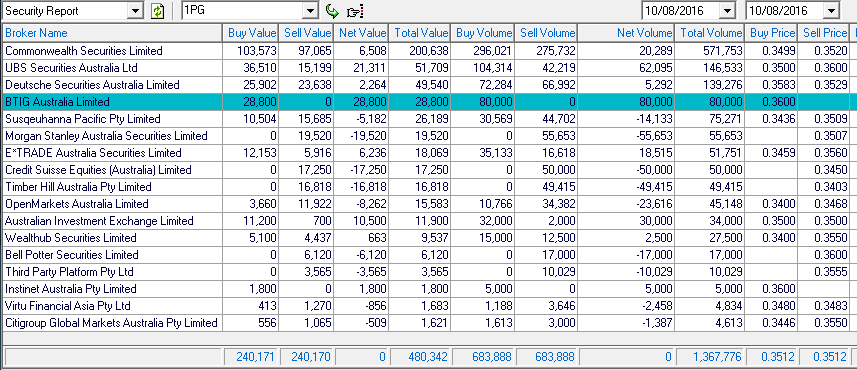Click Virtu Financial Net Value cell -856
857x370 pixels.
(x=362, y=306)
